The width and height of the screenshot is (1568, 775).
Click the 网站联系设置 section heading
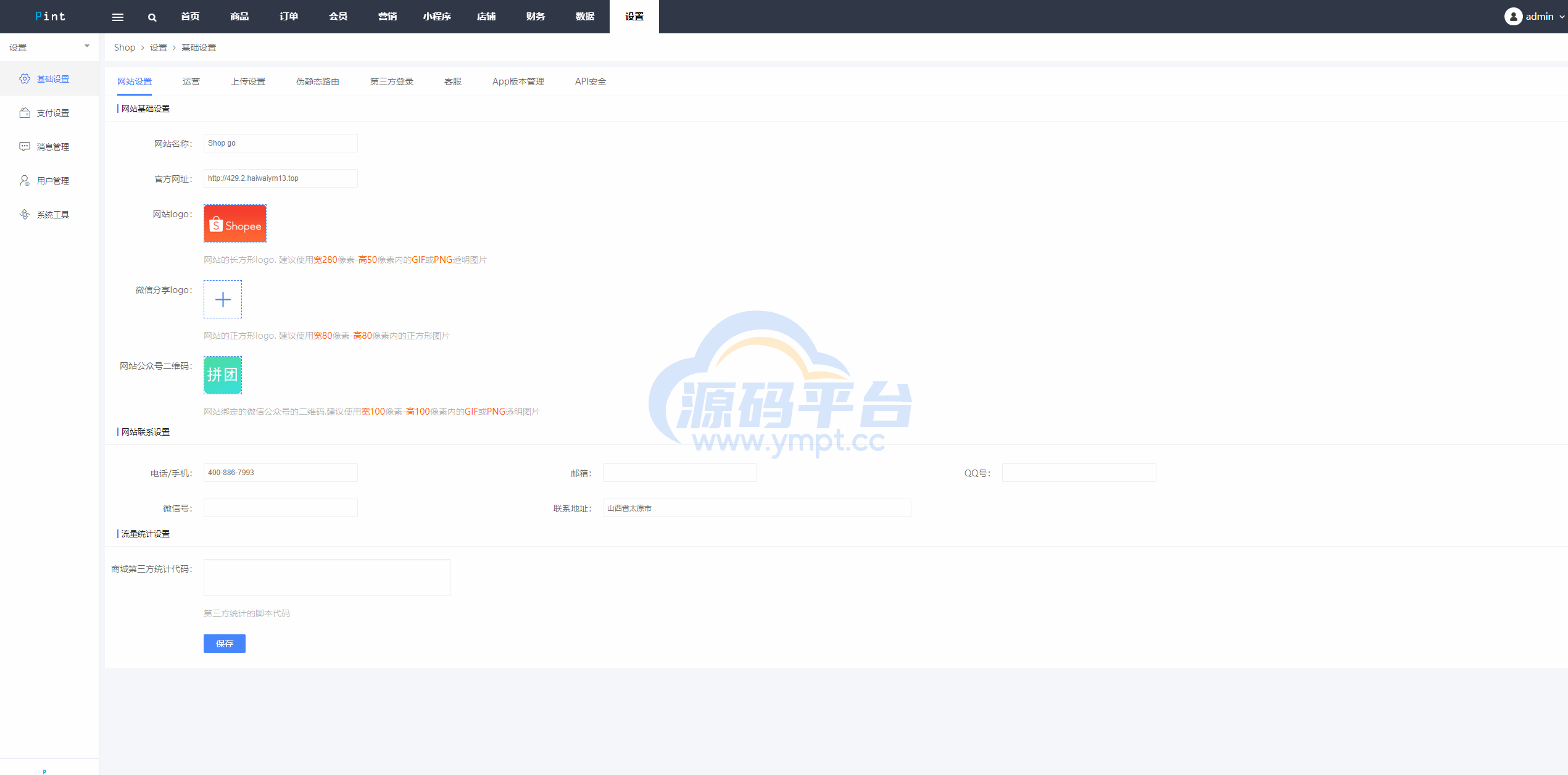coord(146,432)
